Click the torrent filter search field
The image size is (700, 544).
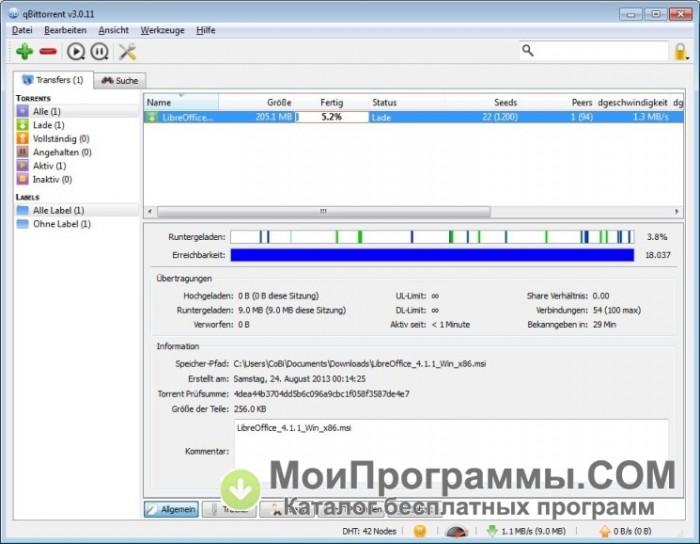(x=594, y=51)
